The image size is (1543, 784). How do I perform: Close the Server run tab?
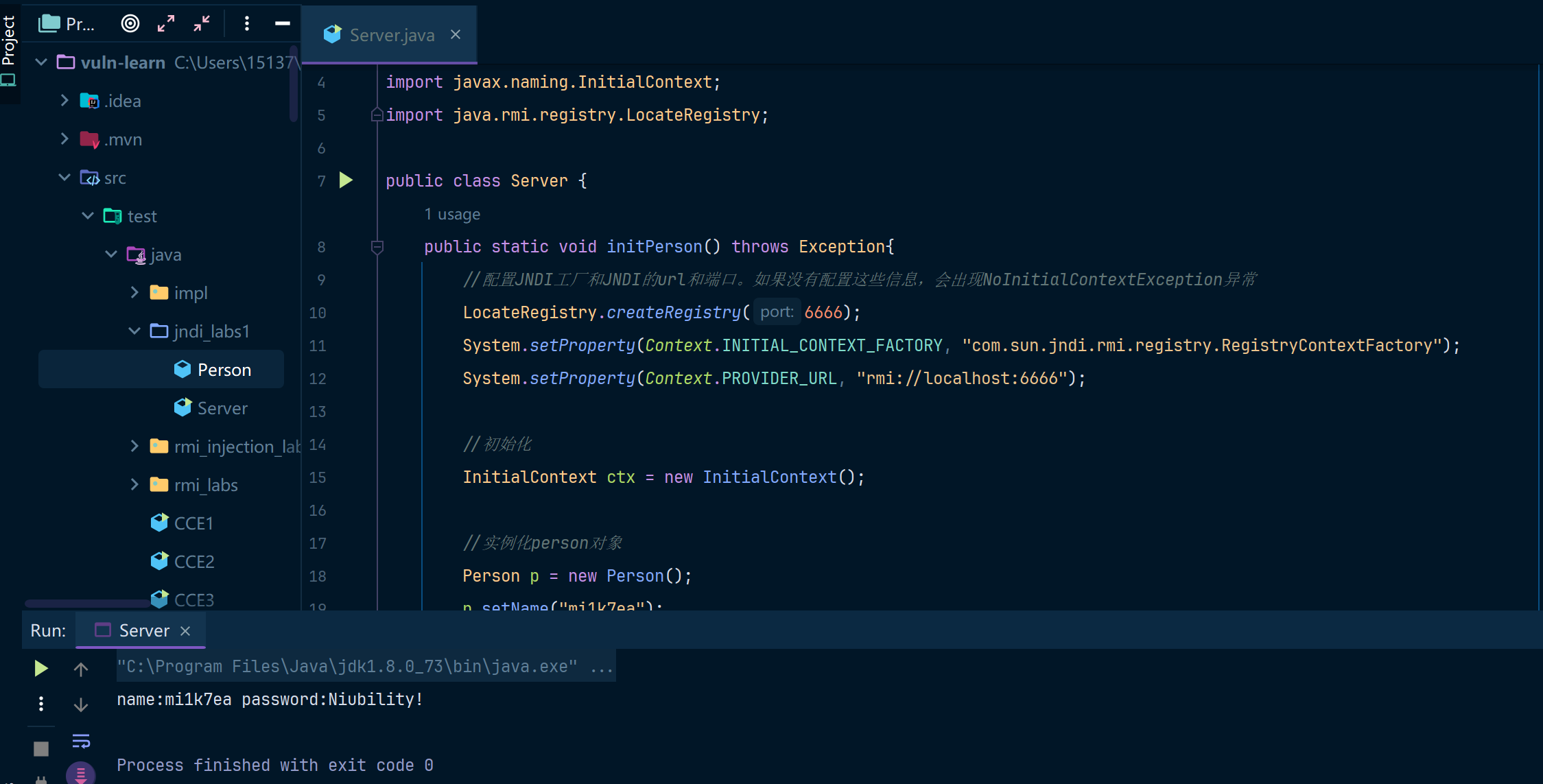coord(185,631)
